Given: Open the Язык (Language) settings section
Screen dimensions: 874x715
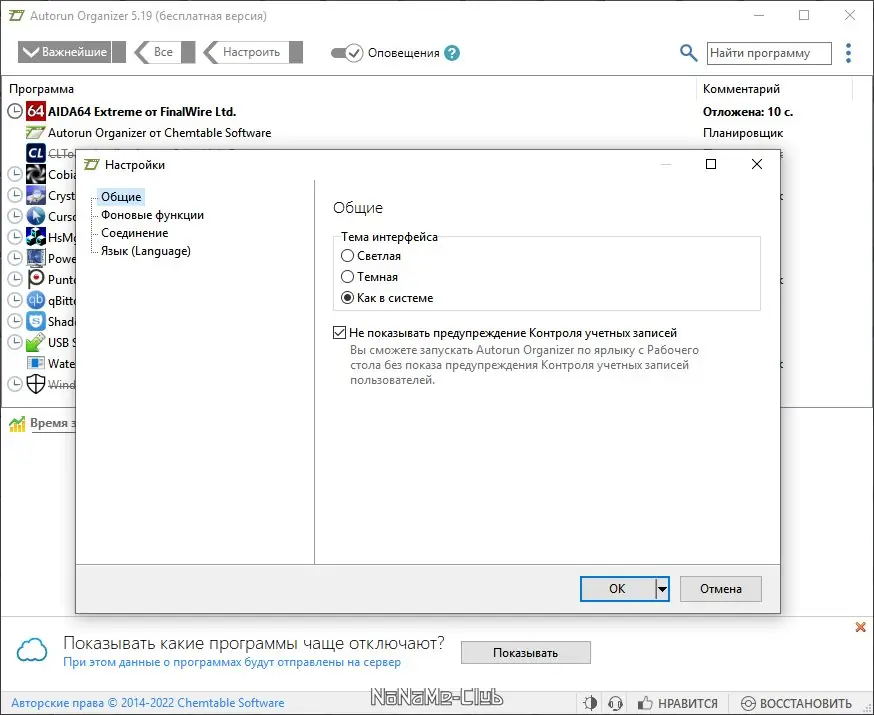Looking at the screenshot, I should click(x=145, y=251).
